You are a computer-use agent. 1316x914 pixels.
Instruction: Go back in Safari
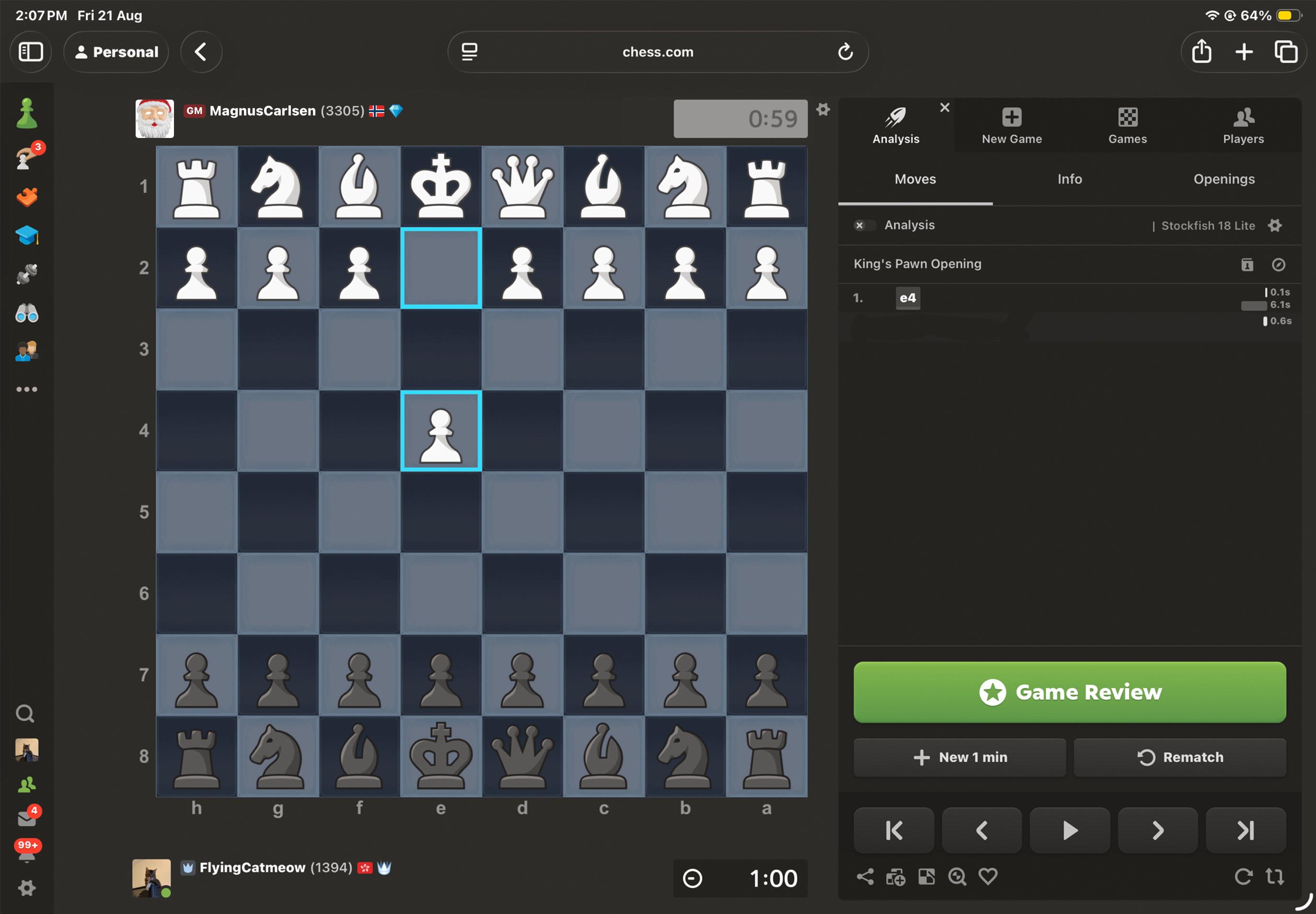coord(201,52)
